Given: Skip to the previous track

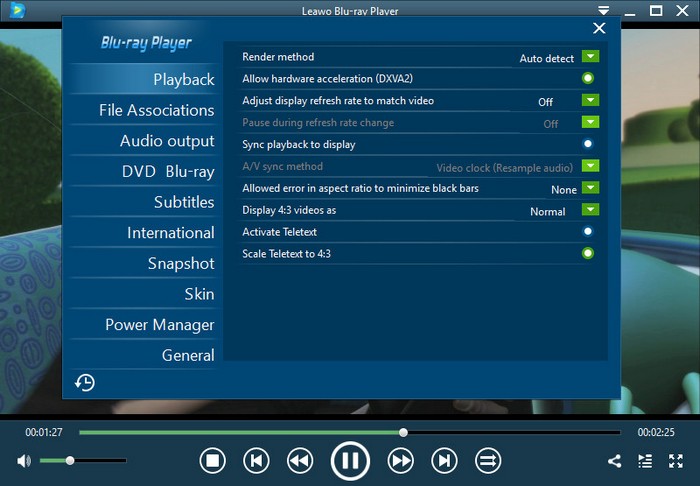Looking at the screenshot, I should click(x=256, y=460).
